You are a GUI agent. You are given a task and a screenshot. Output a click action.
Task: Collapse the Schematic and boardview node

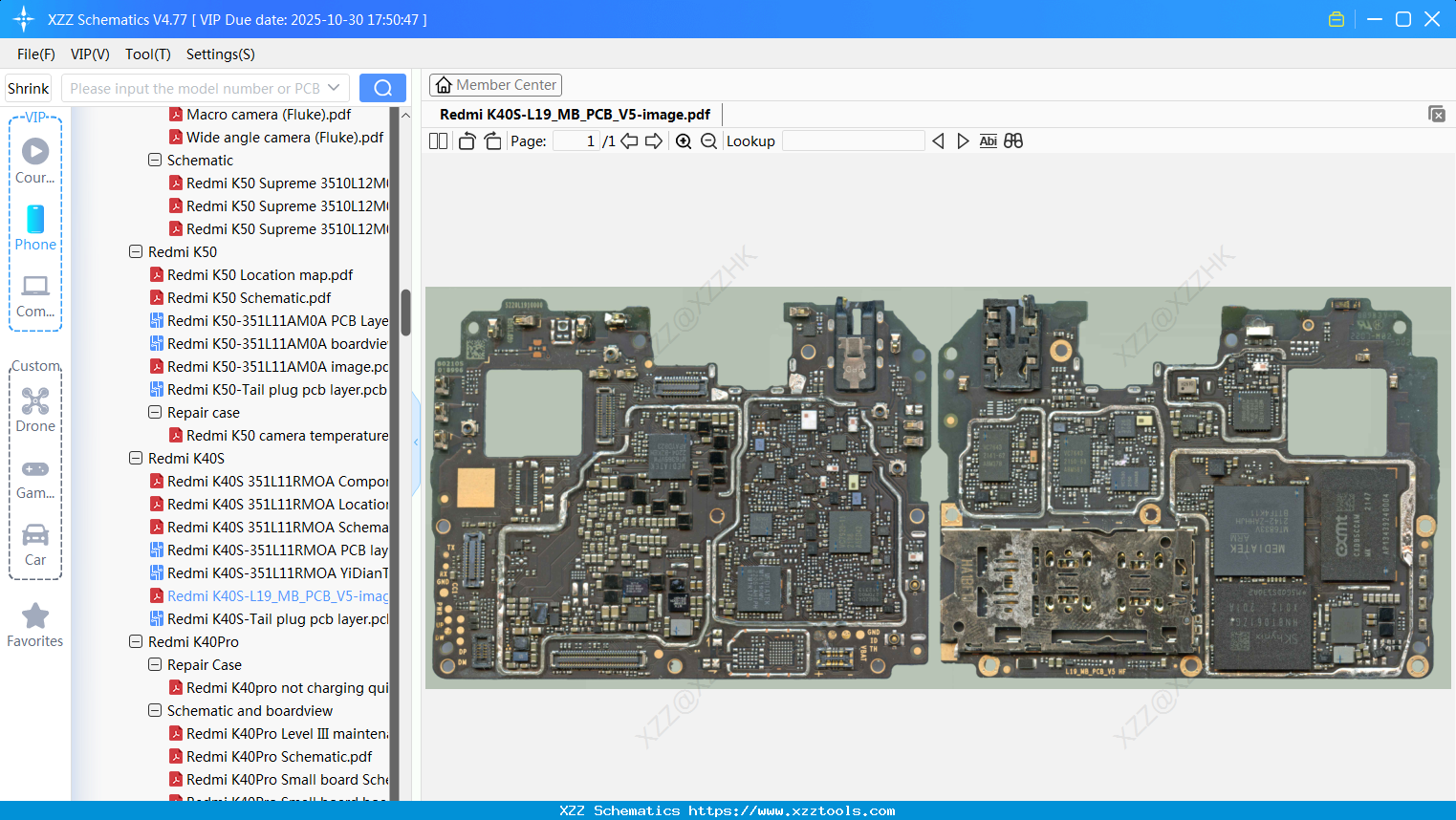tap(154, 710)
